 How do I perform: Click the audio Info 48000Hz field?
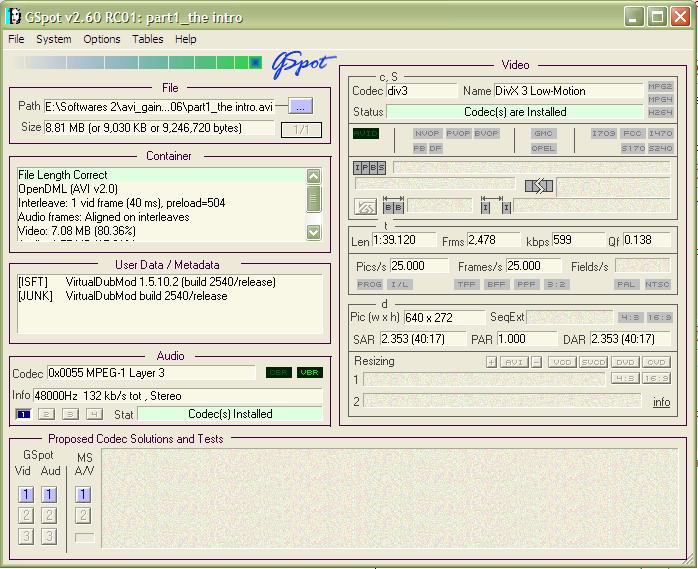point(178,395)
